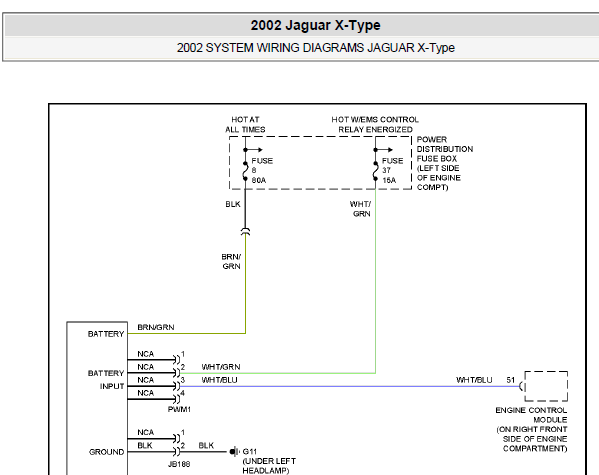Select "WHT/BLU" label near pin 51

coord(474,380)
